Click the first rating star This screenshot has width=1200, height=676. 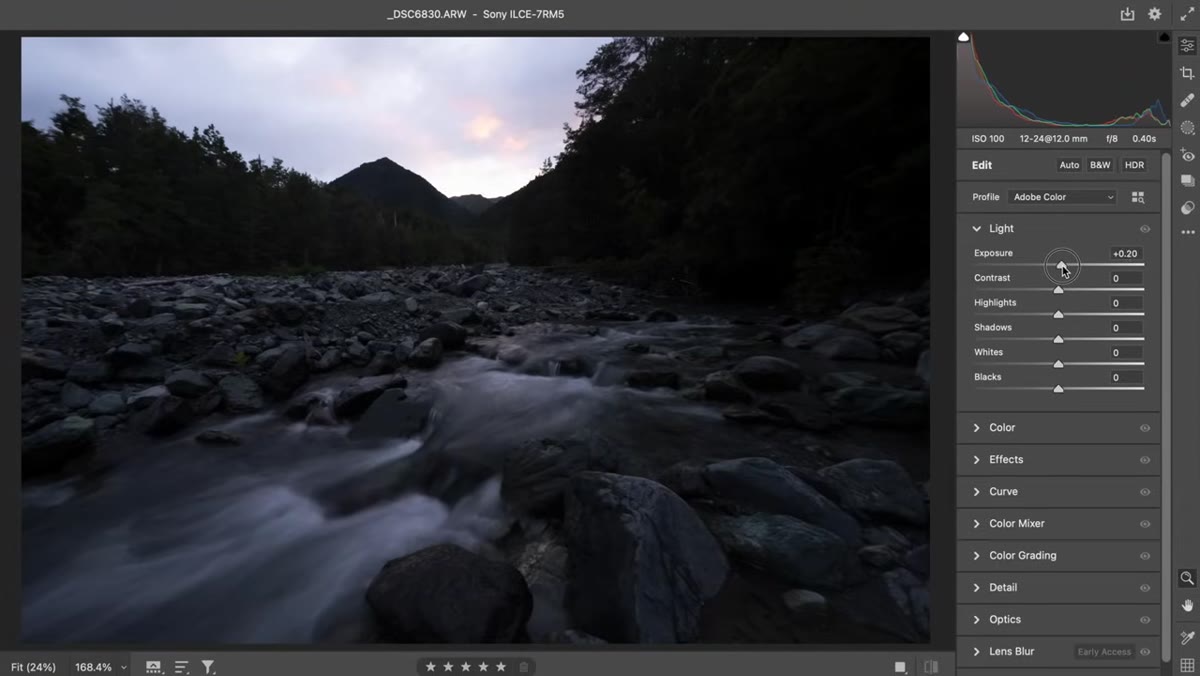(431, 666)
